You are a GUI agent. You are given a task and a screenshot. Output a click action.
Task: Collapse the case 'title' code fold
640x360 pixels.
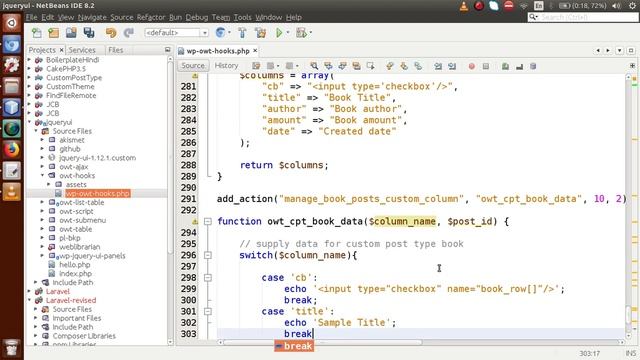point(208,311)
